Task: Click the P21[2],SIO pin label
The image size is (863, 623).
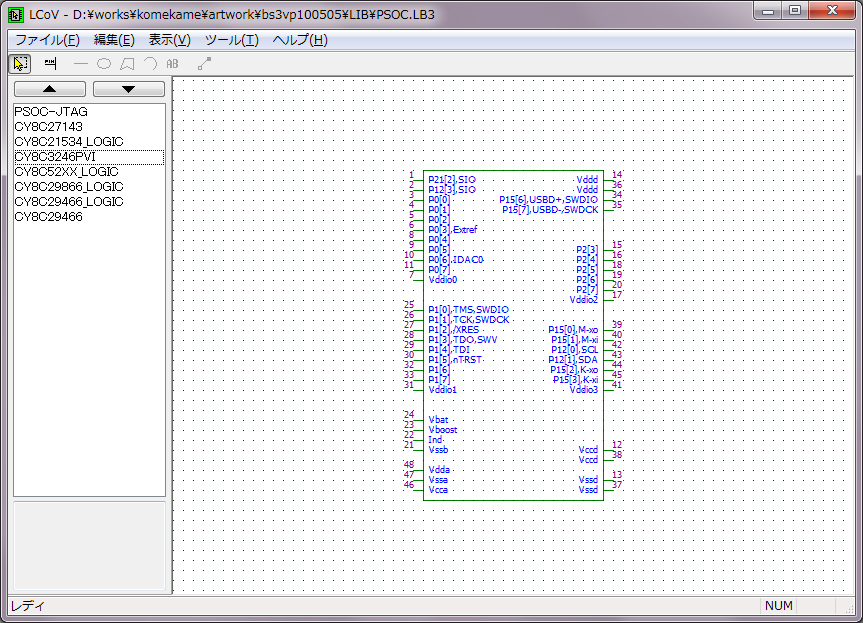Action: (452, 179)
